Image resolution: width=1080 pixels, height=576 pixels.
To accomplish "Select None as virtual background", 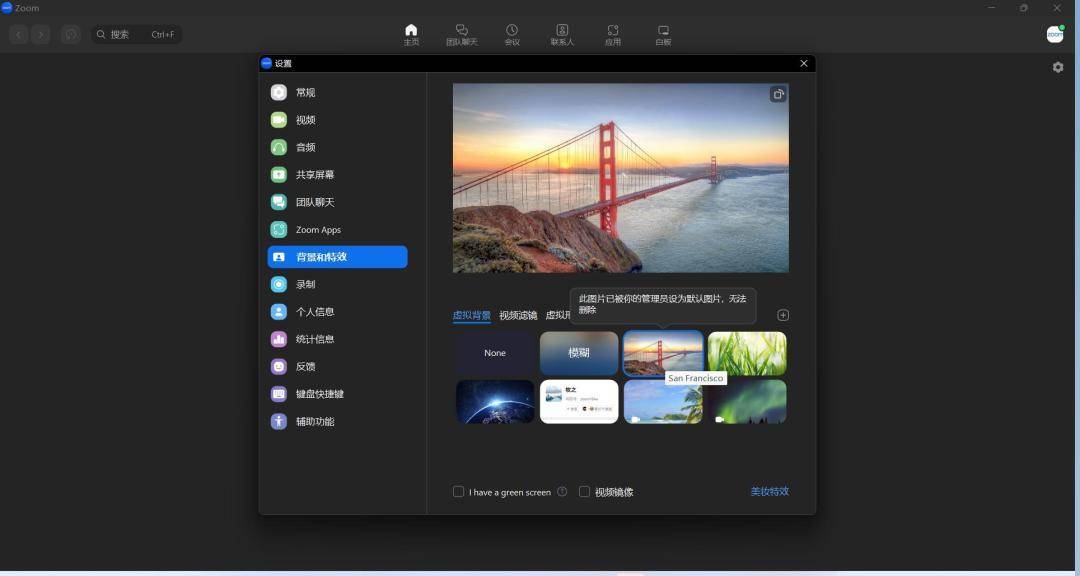I will 494,353.
